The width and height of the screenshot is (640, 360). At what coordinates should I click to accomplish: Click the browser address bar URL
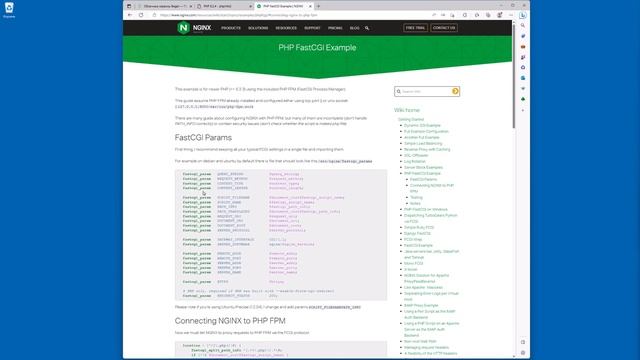pos(239,15)
